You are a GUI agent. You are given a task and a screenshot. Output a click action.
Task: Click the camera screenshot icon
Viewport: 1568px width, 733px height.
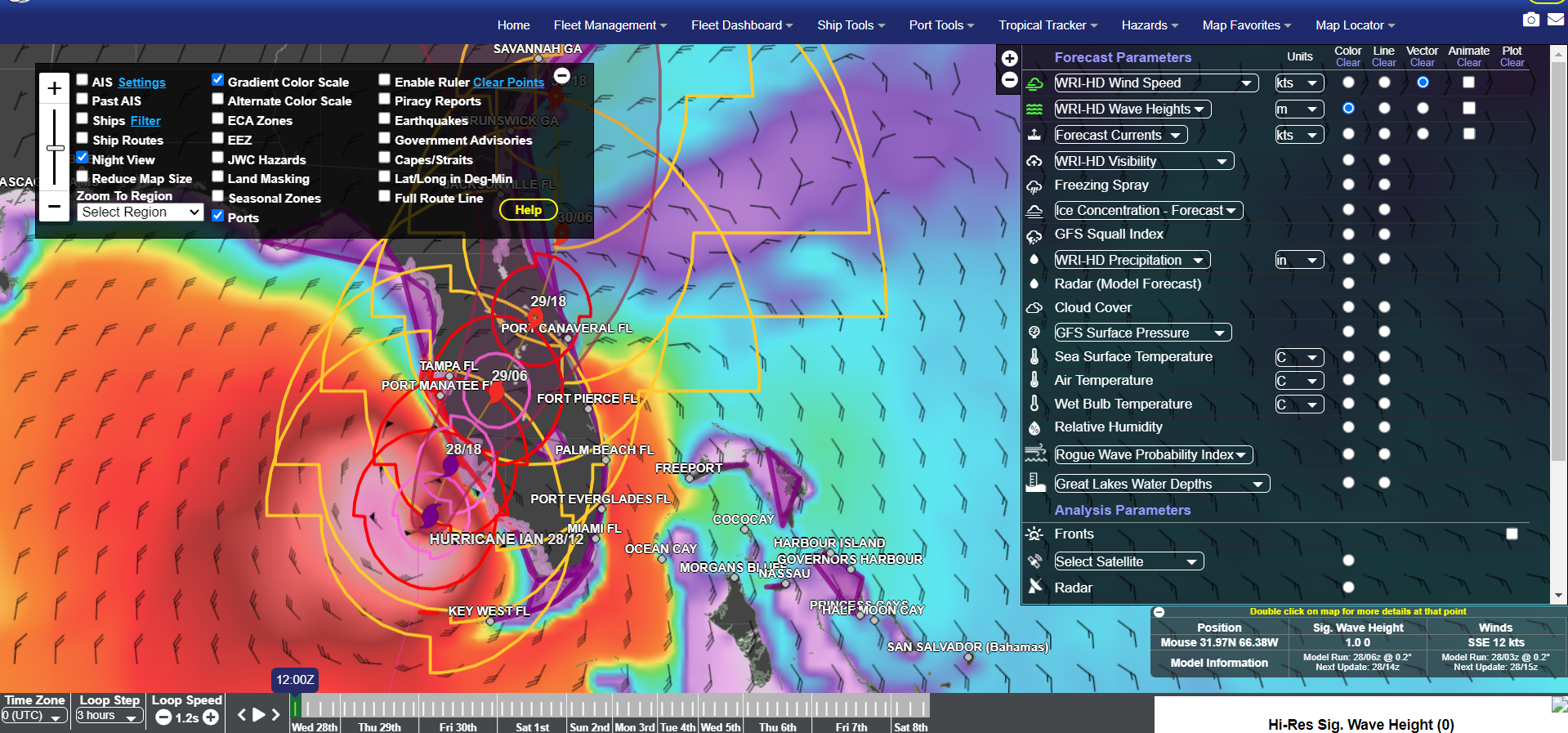[1531, 19]
